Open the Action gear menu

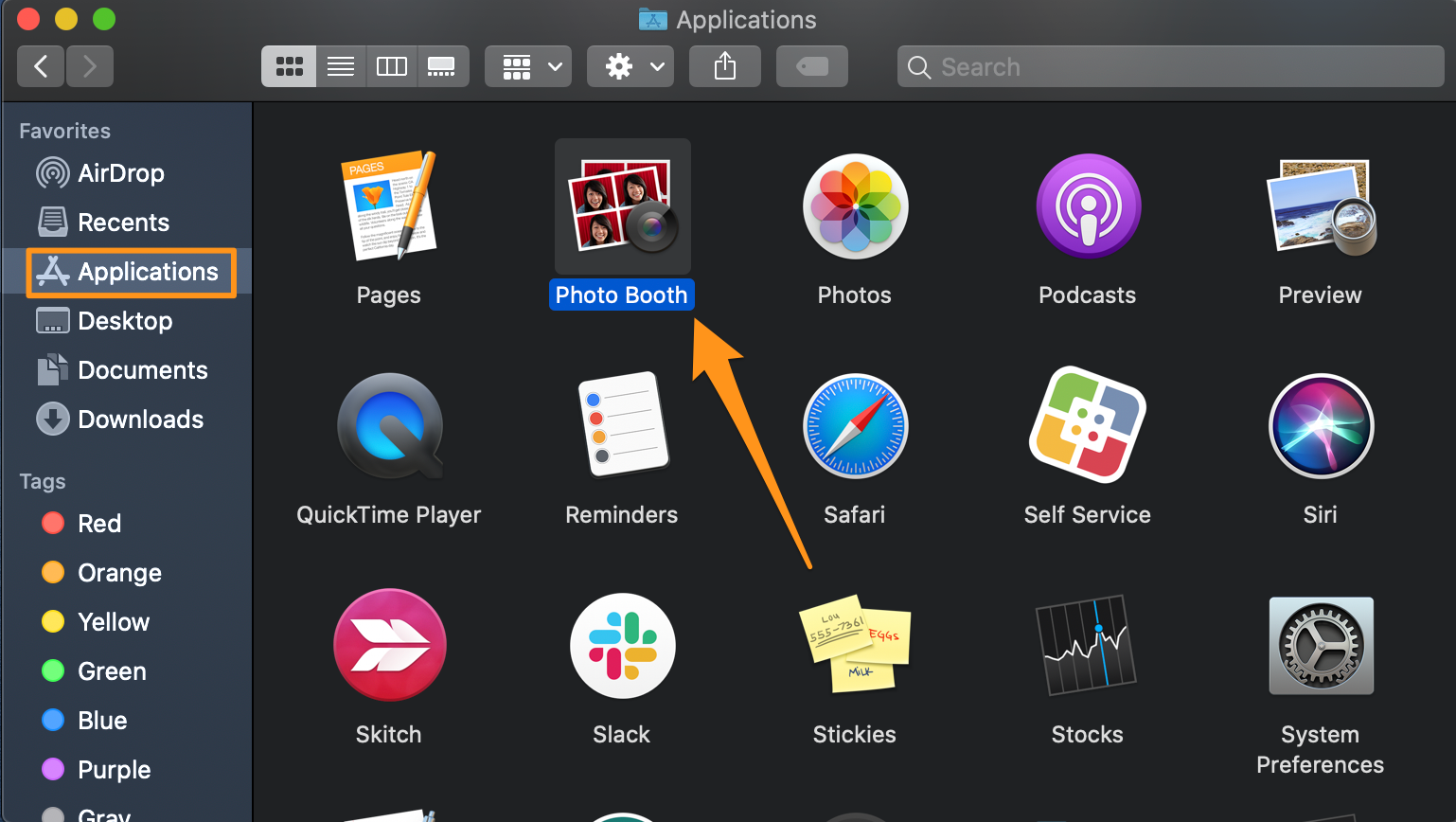click(630, 66)
